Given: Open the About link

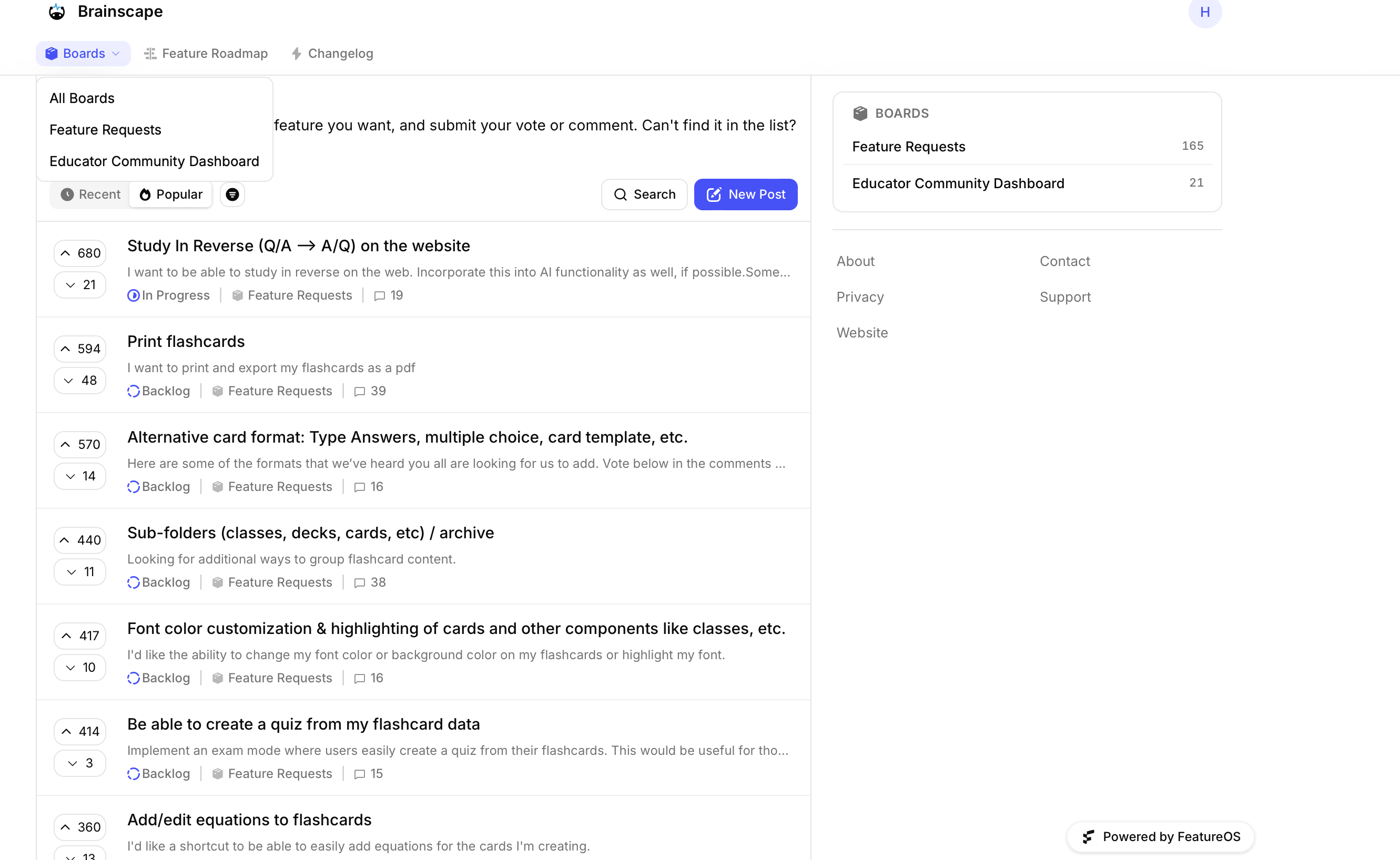Looking at the screenshot, I should point(855,261).
